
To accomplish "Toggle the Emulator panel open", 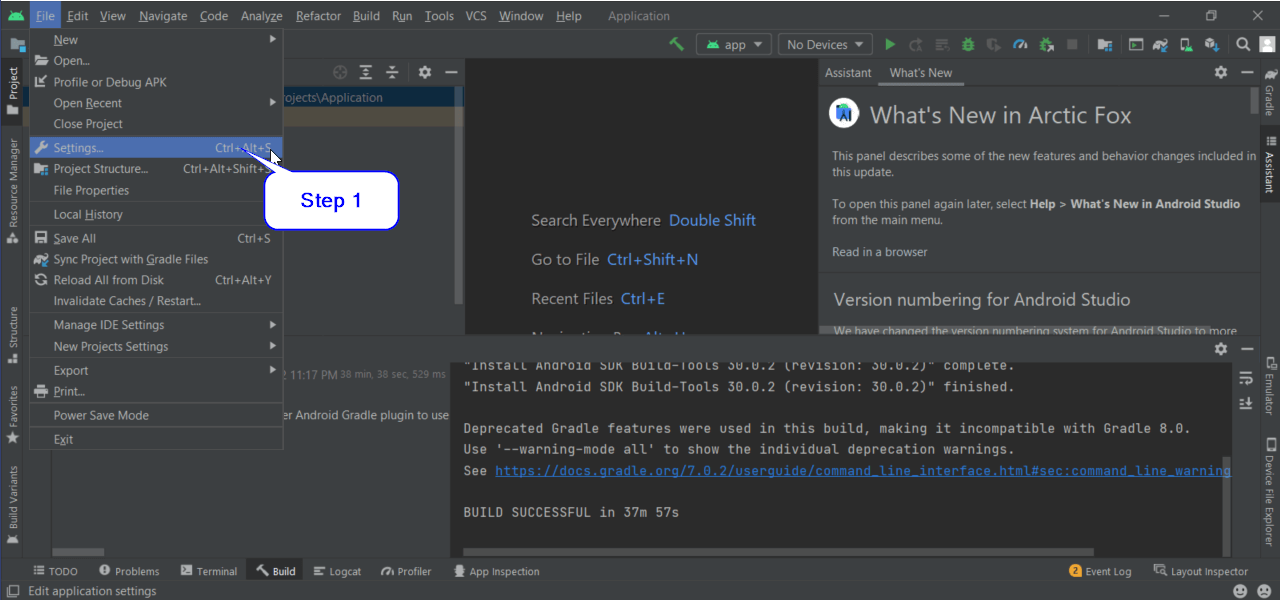I will coord(1271,390).
